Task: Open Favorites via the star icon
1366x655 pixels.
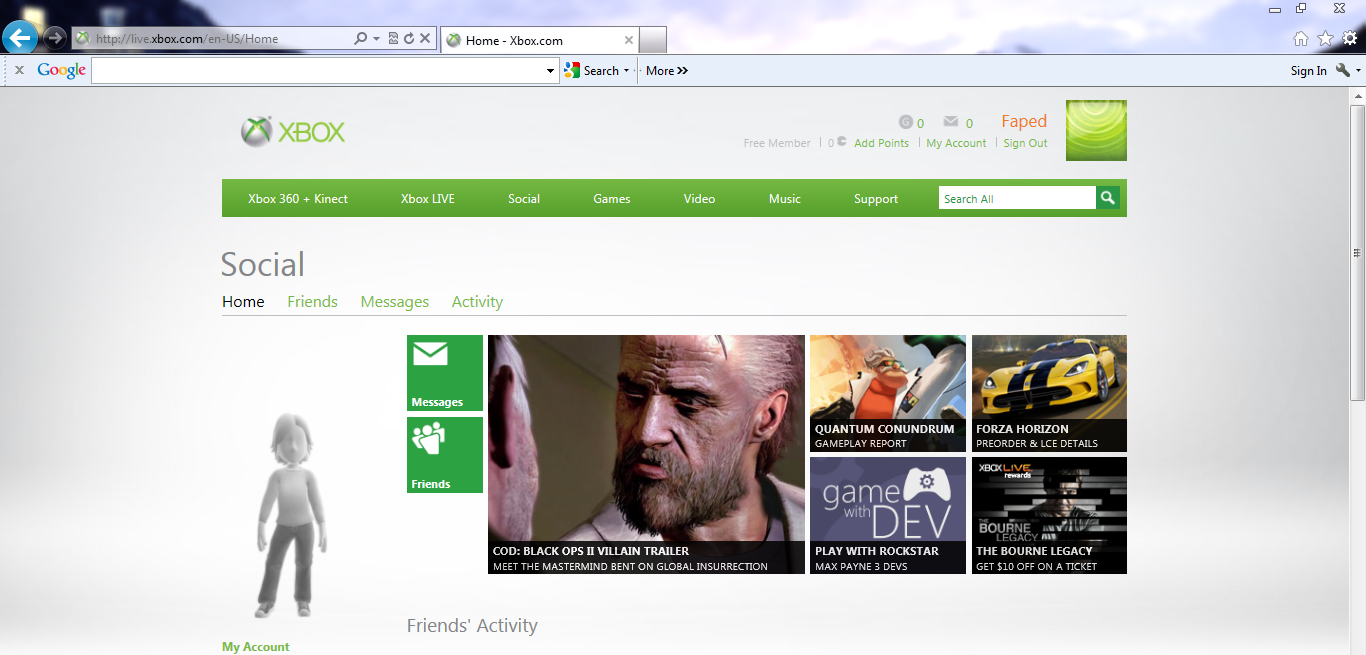Action: (1325, 39)
